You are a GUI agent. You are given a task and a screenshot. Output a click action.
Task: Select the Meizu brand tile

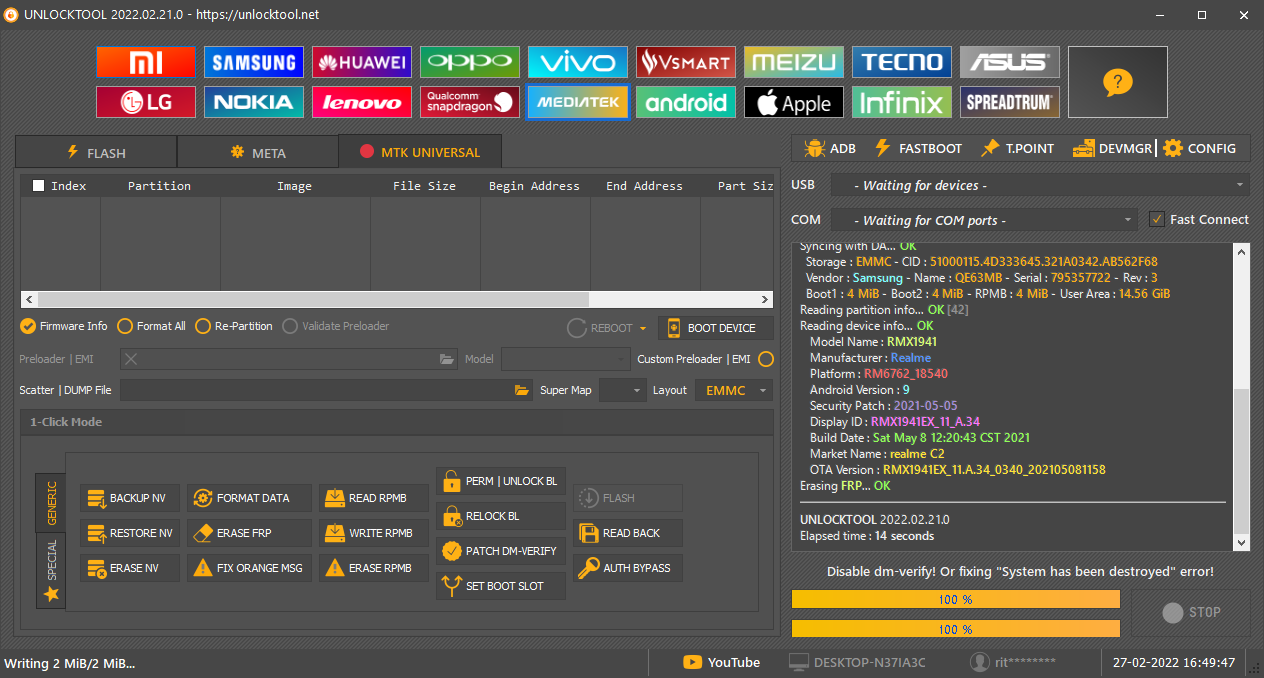[794, 62]
